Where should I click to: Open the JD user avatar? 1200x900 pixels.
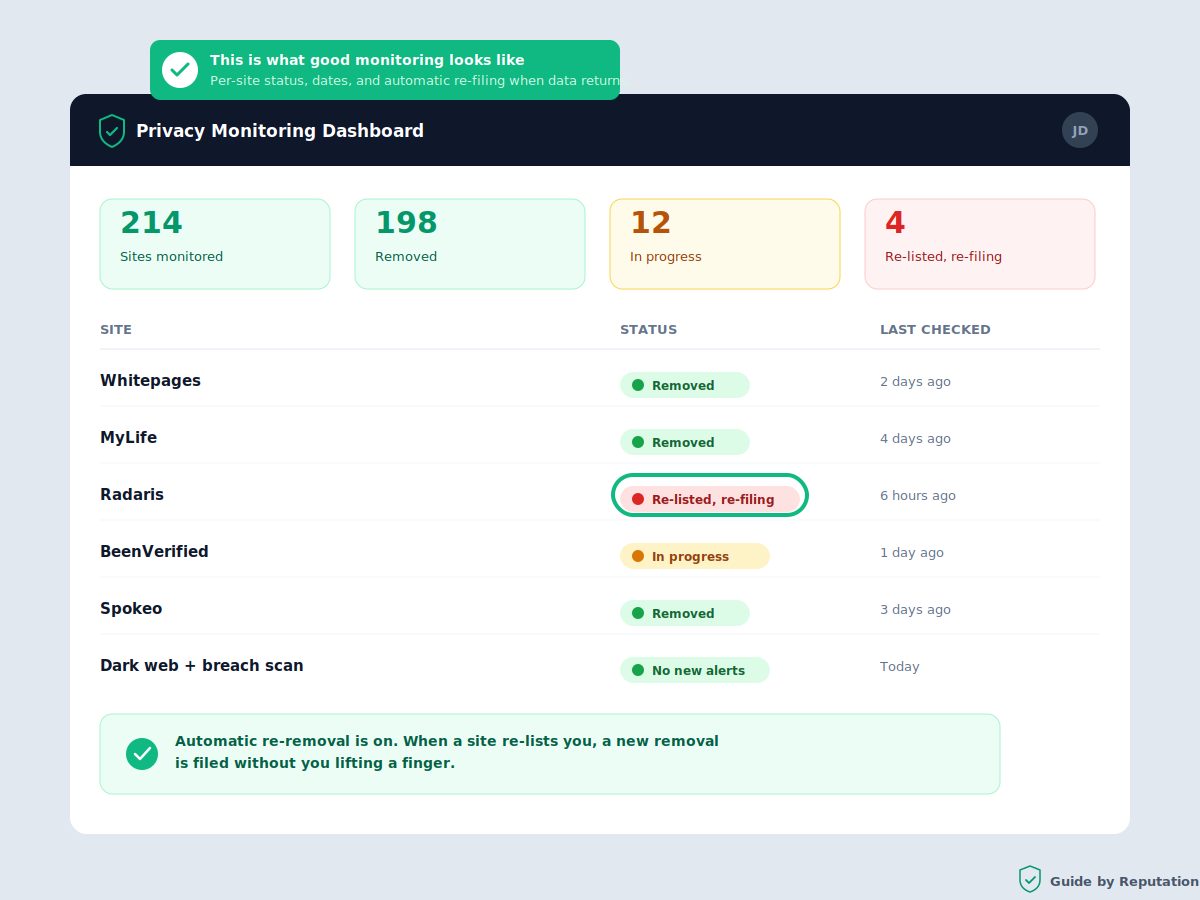[x=1080, y=130]
